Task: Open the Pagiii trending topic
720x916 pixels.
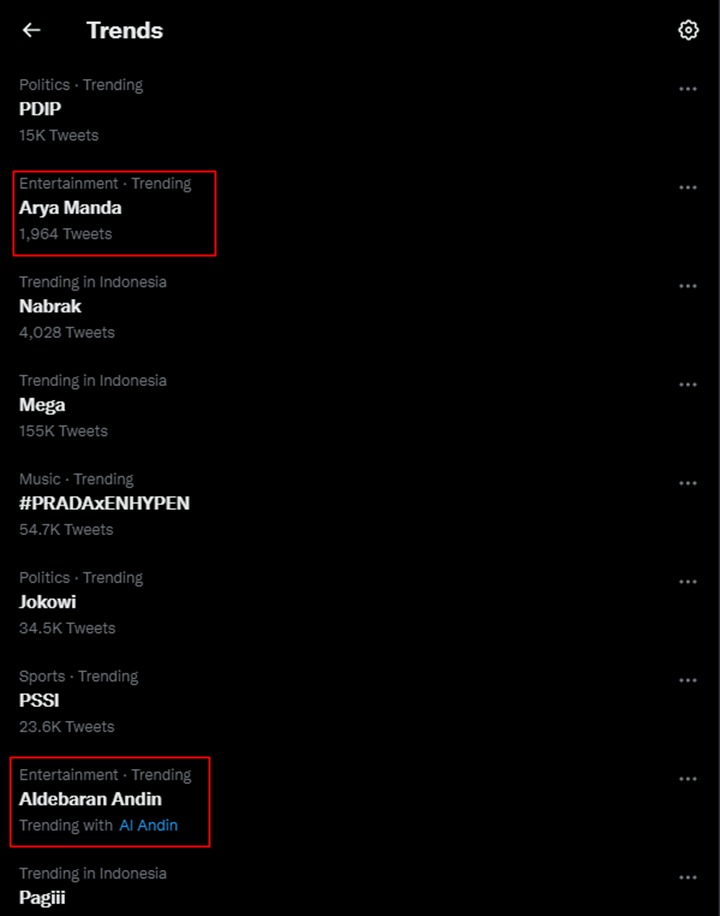Action: [42, 898]
